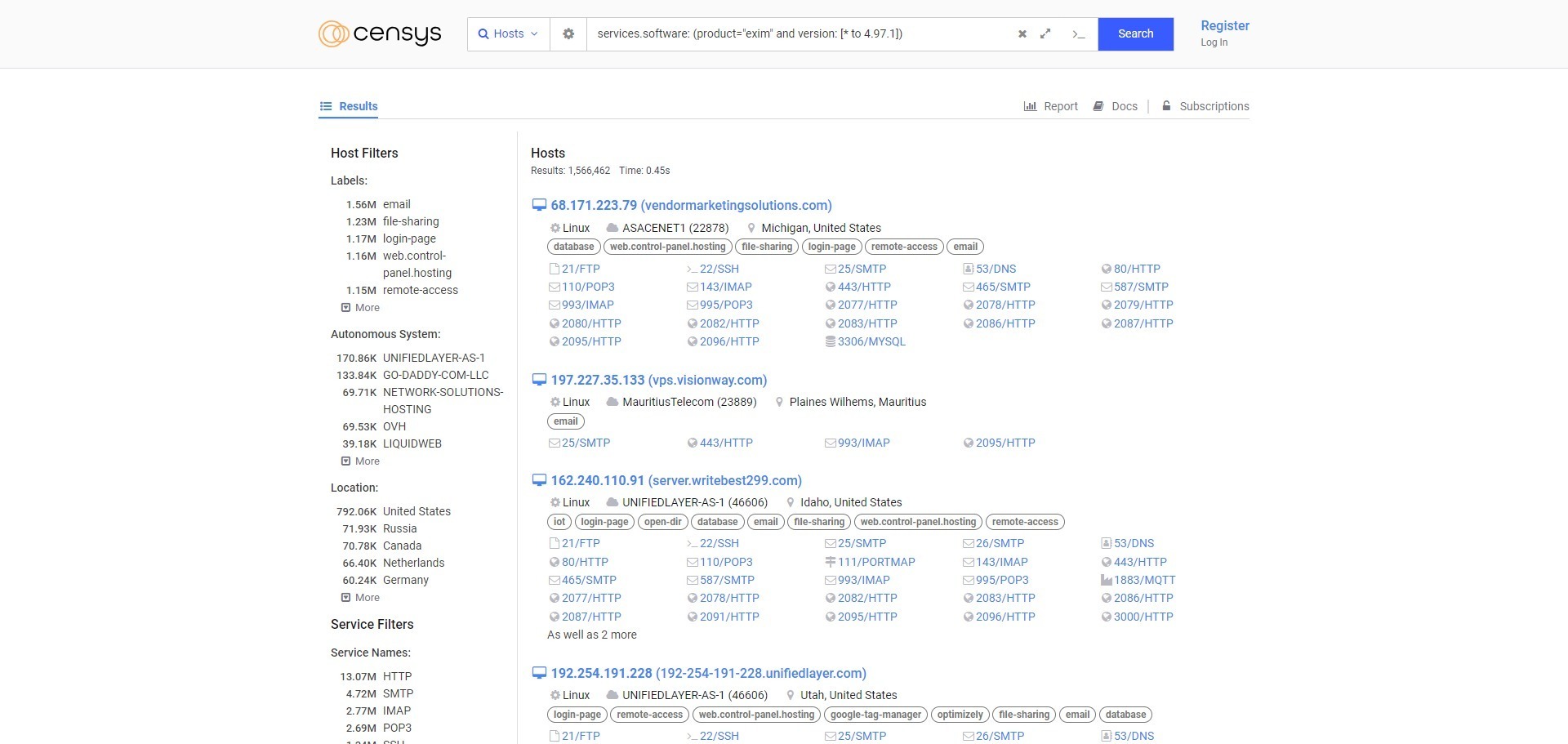
Task: Click the Docs book icon
Action: (1098, 106)
